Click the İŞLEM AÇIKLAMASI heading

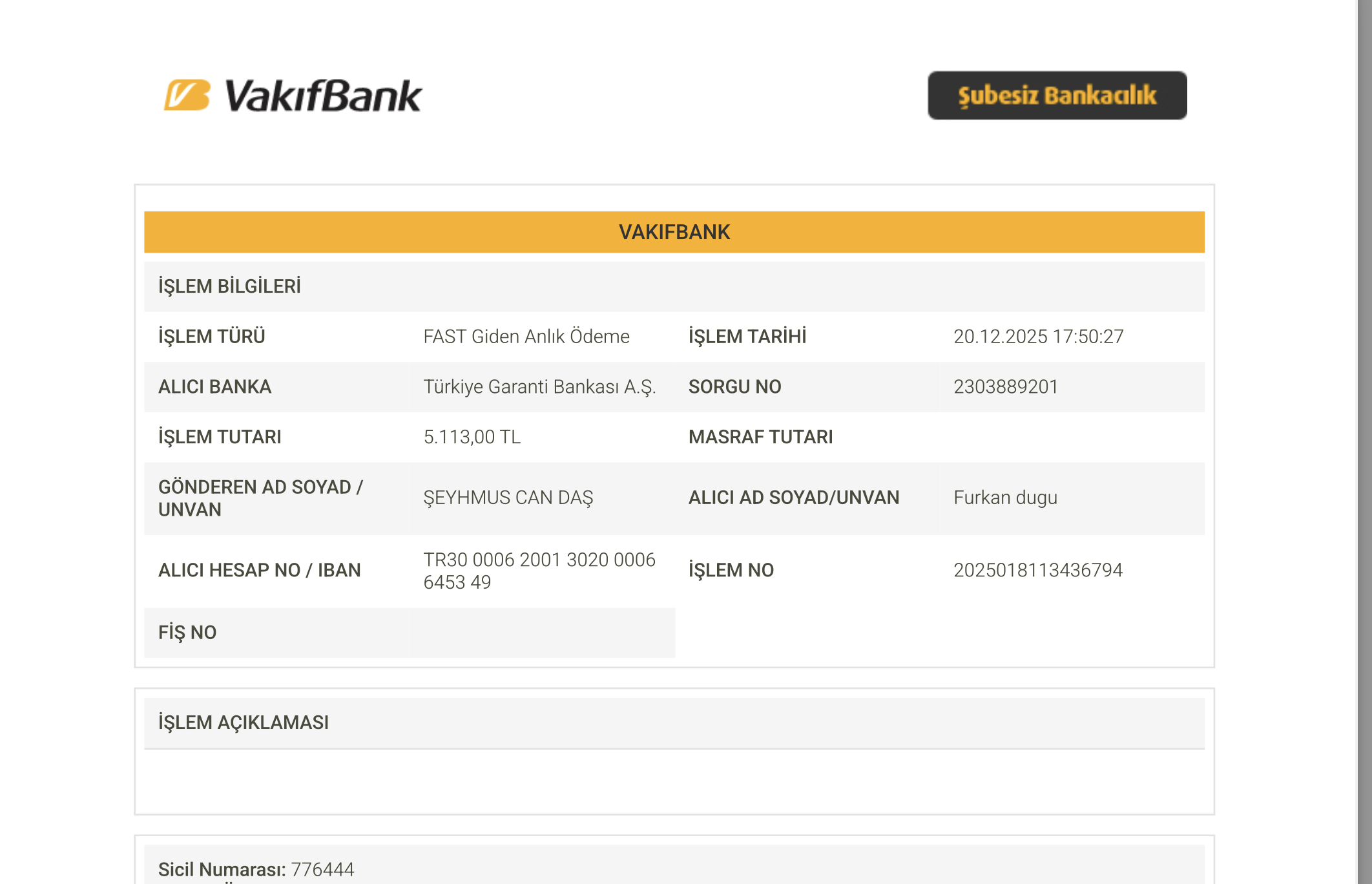244,722
